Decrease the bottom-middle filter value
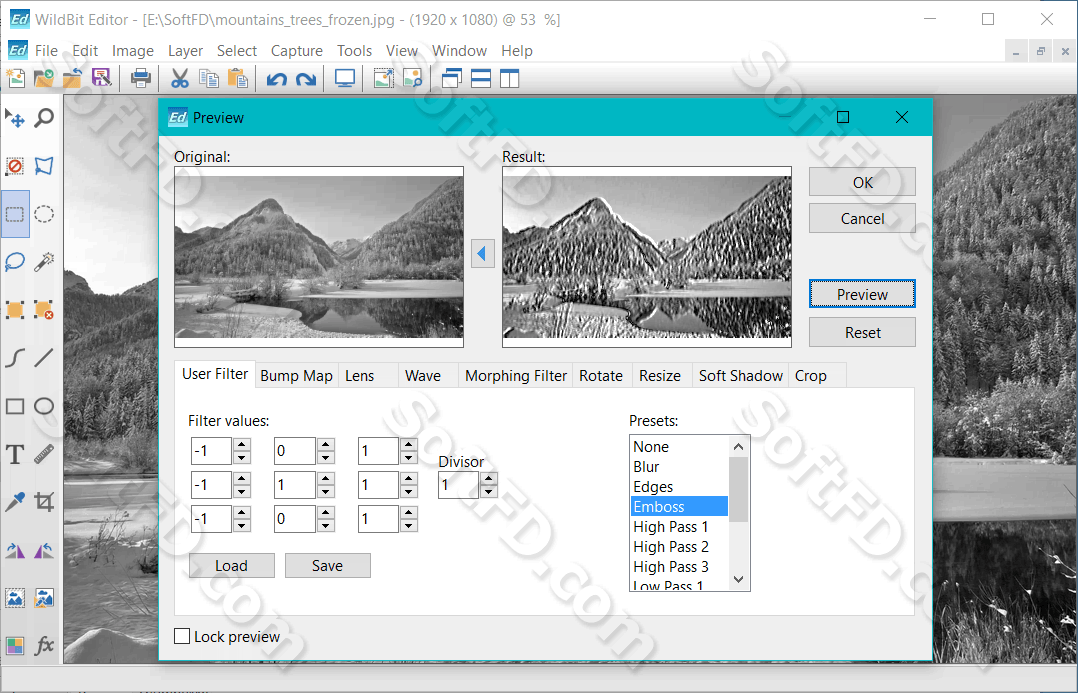Viewport: 1078px width, 693px height. coord(326,526)
